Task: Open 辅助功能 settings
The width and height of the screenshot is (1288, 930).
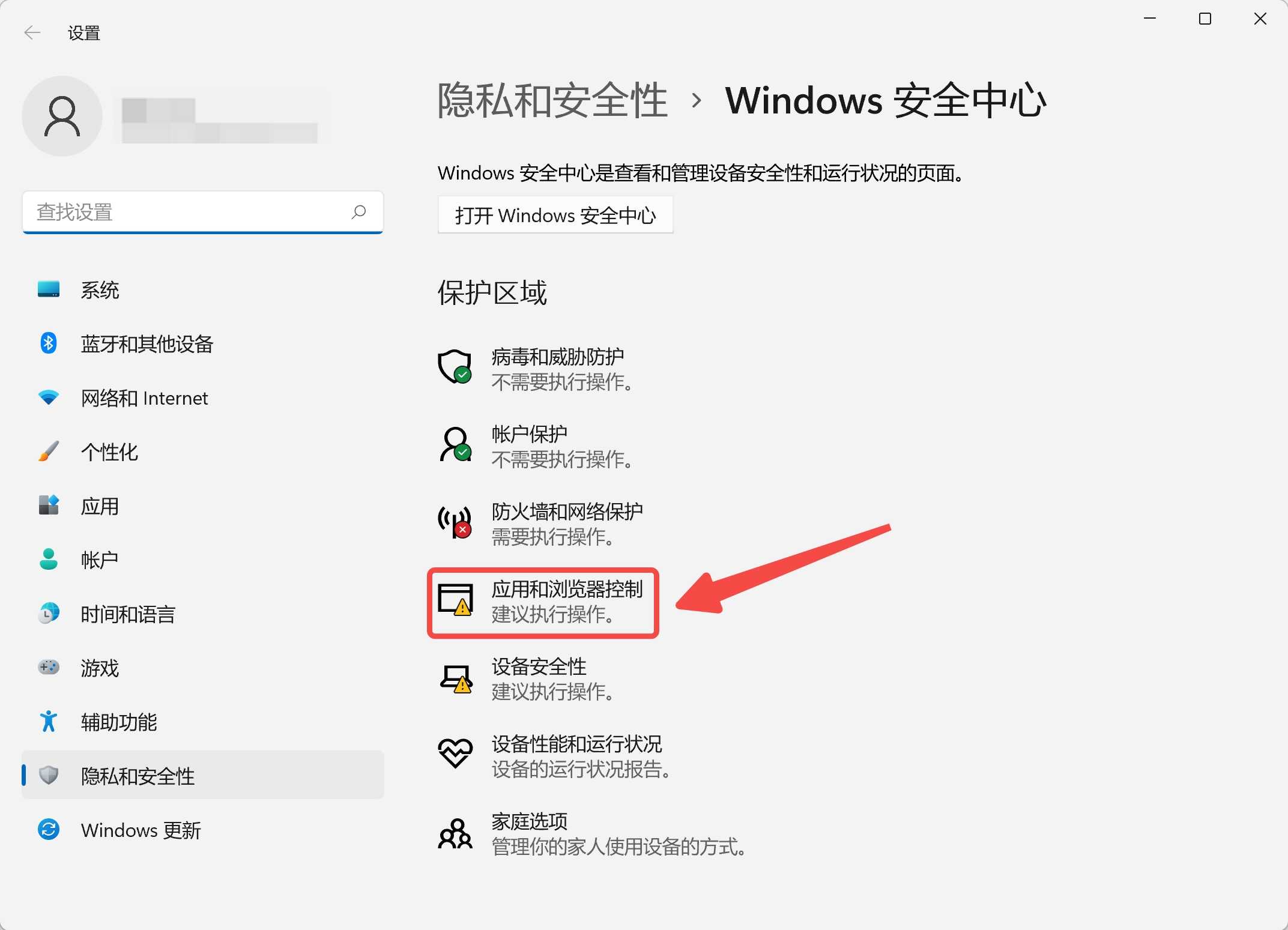Action: pos(203,722)
